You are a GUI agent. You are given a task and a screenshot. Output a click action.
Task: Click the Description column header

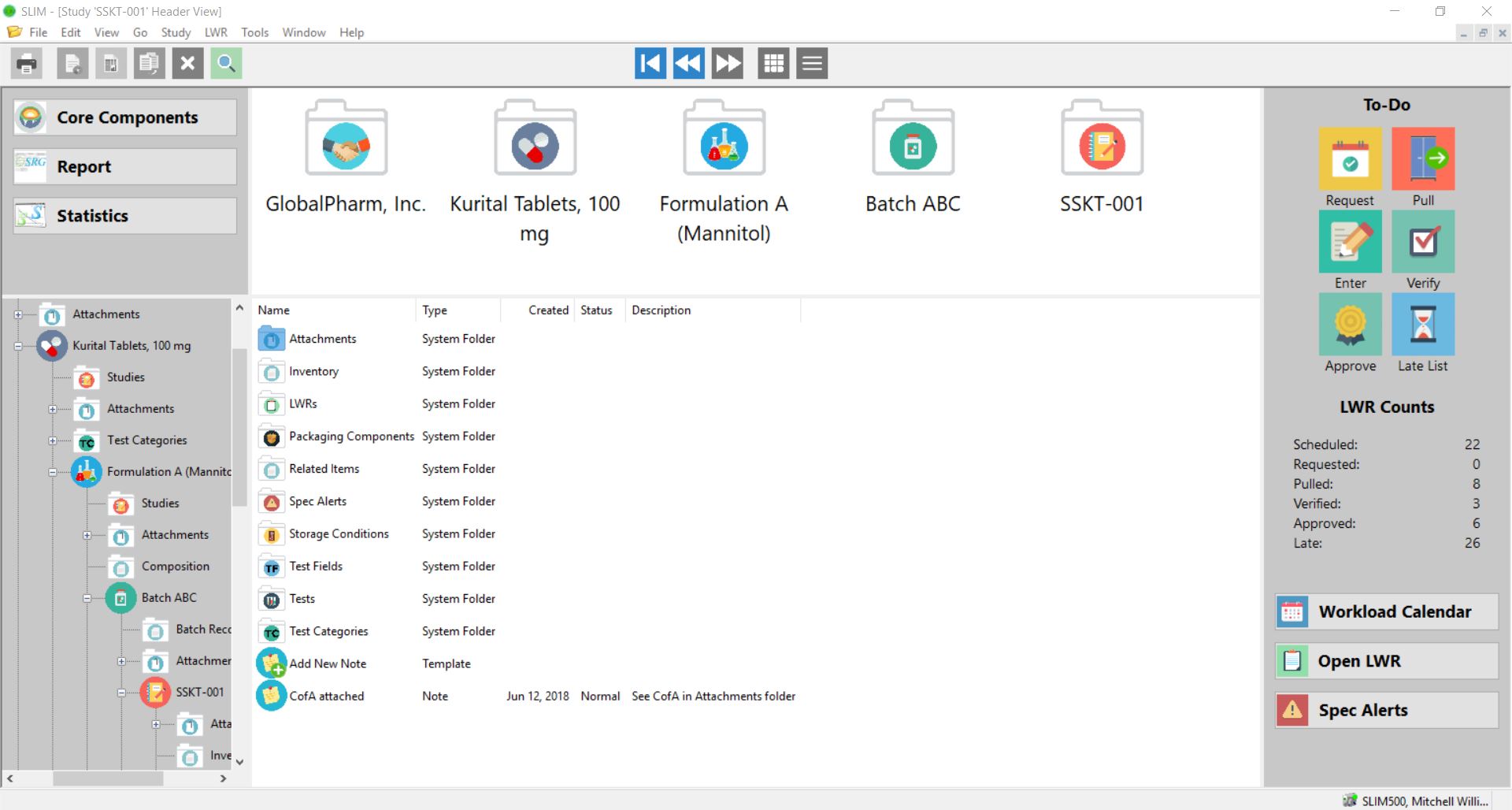(713, 310)
